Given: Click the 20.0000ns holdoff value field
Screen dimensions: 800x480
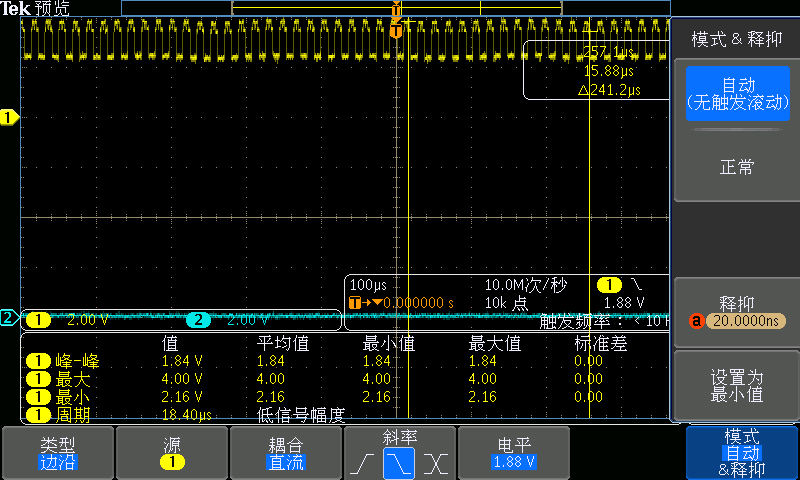Looking at the screenshot, I should (x=745, y=321).
